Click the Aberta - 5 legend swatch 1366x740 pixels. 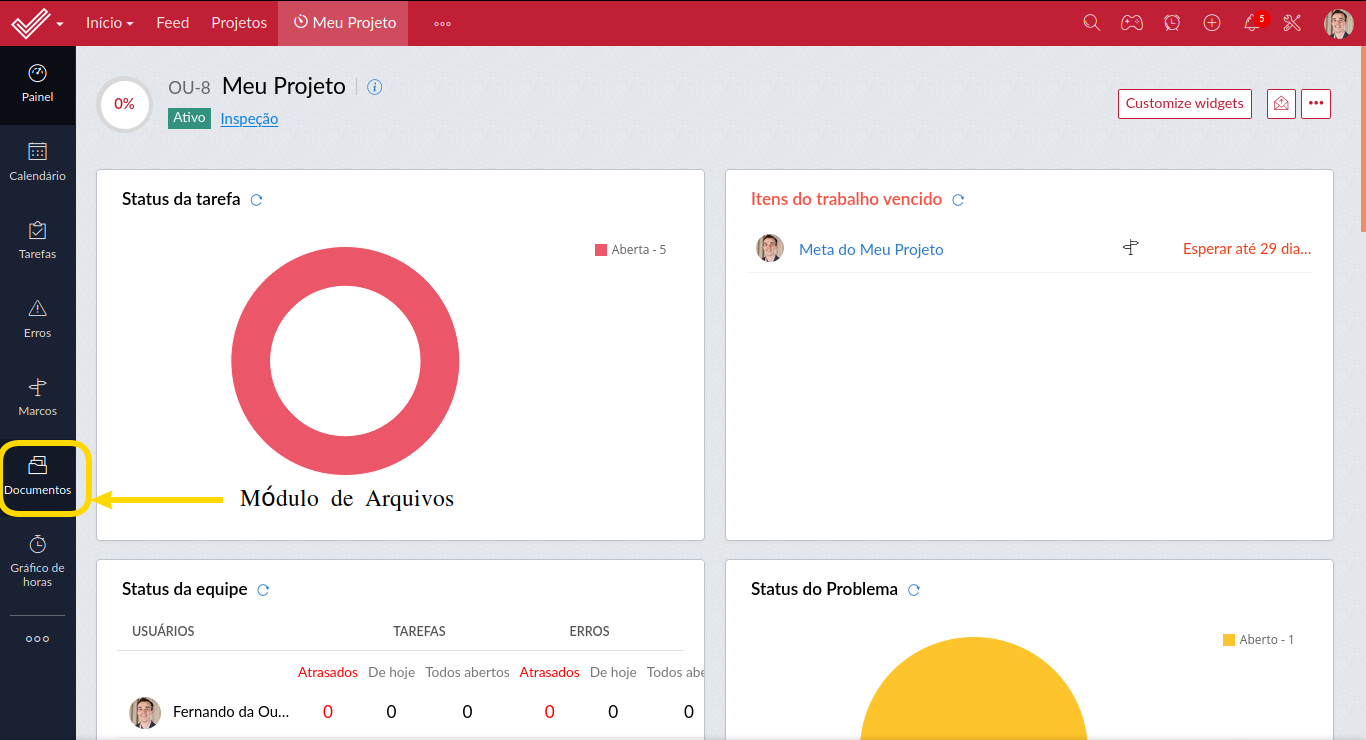[601, 250]
